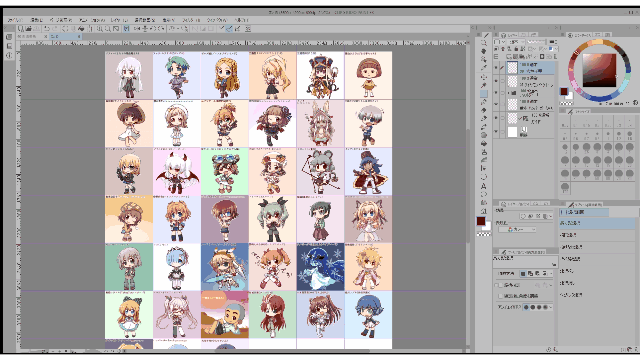Select first anti-aliasing dot option (none)

point(526,307)
